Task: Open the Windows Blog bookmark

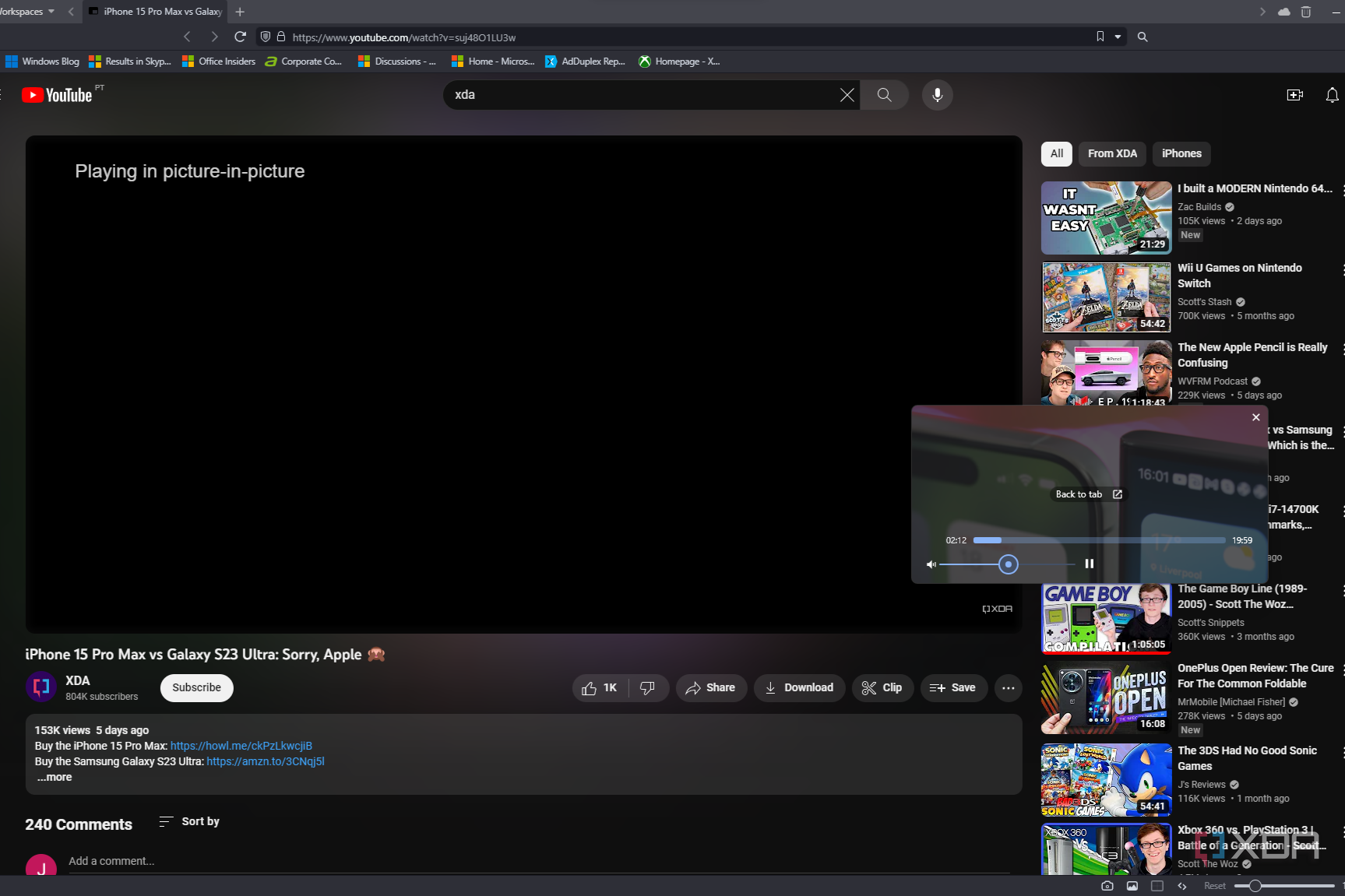Action: (43, 61)
